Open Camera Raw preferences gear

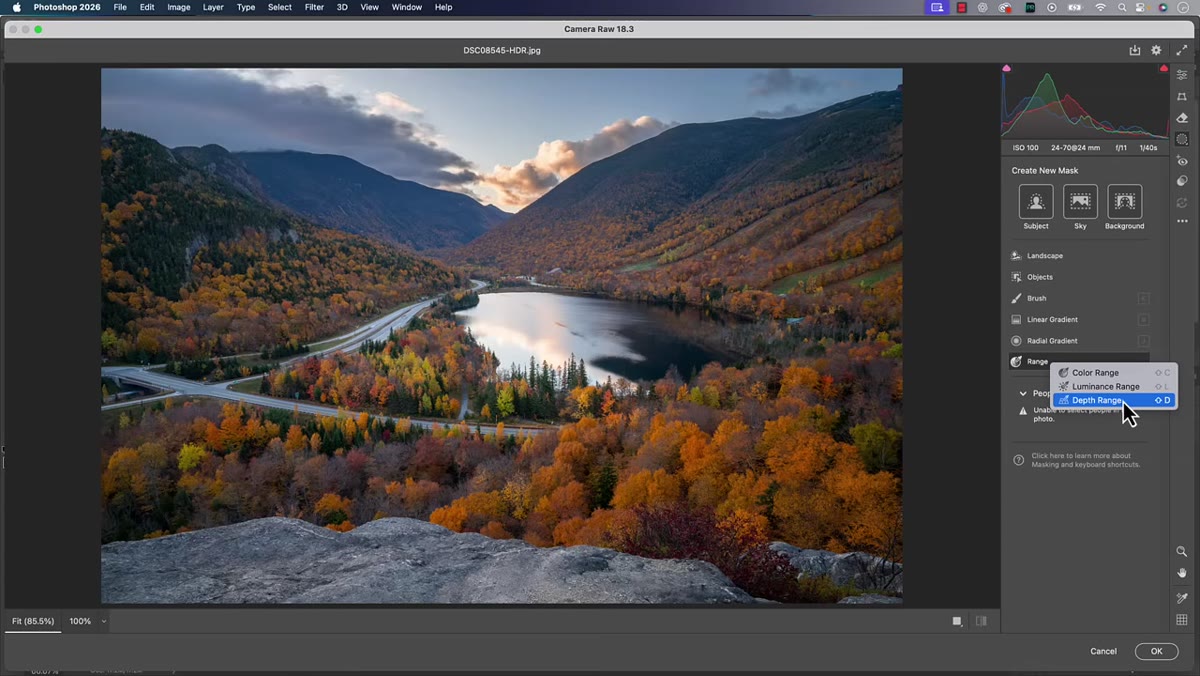(x=1157, y=50)
